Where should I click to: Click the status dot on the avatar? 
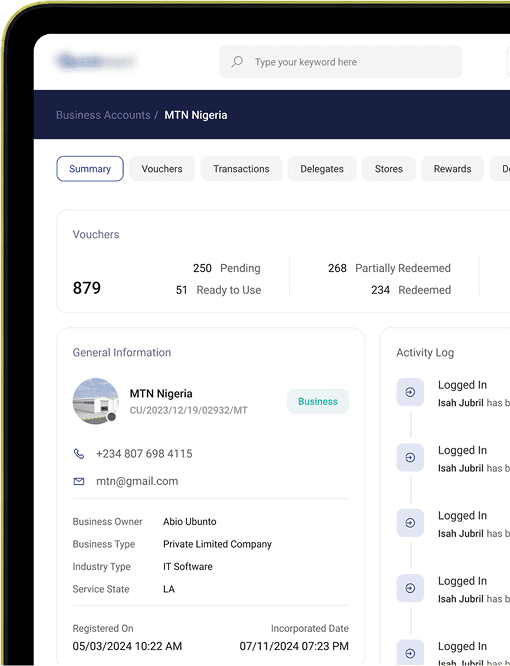tap(112, 417)
